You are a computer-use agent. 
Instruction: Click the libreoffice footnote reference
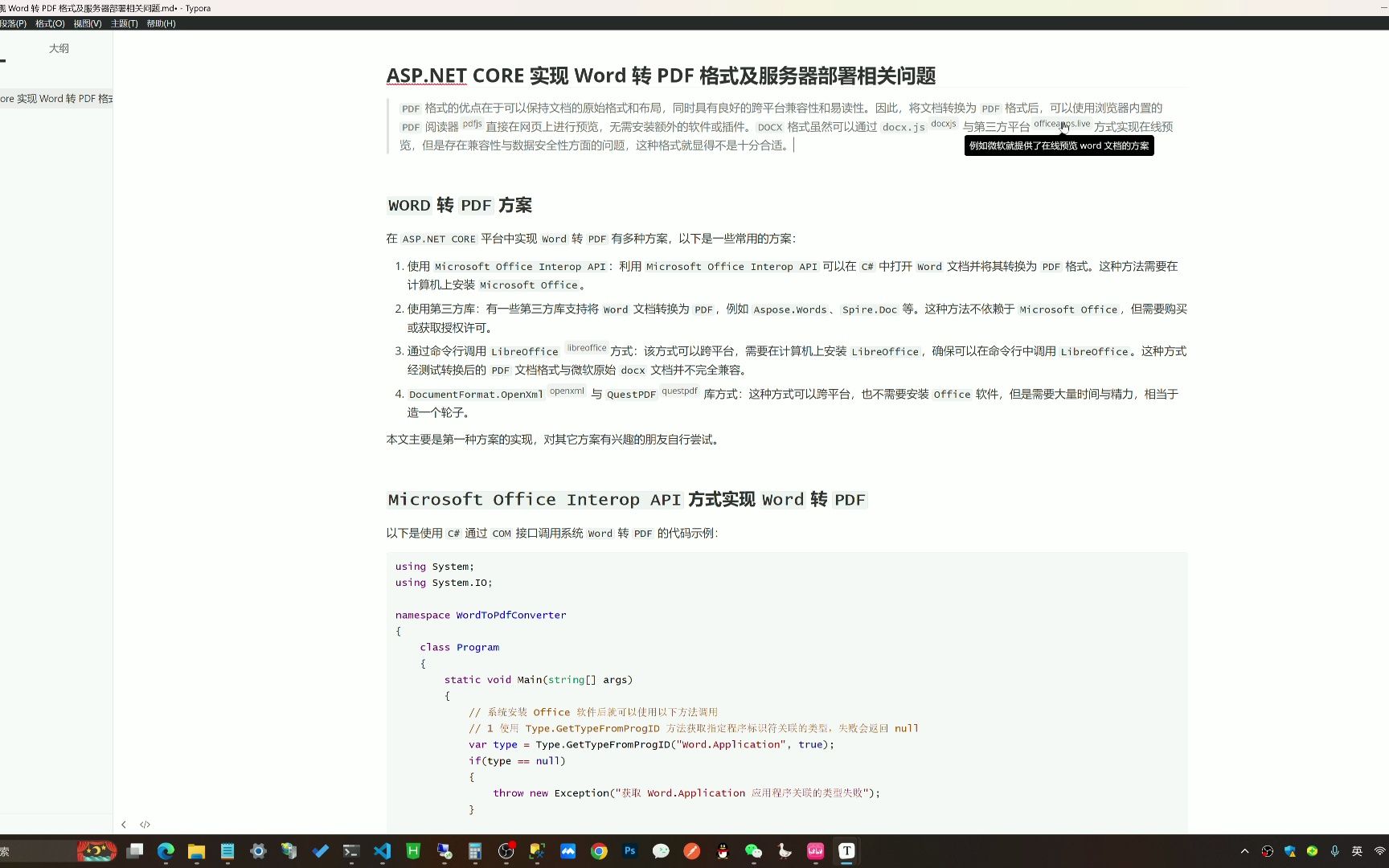(x=587, y=348)
